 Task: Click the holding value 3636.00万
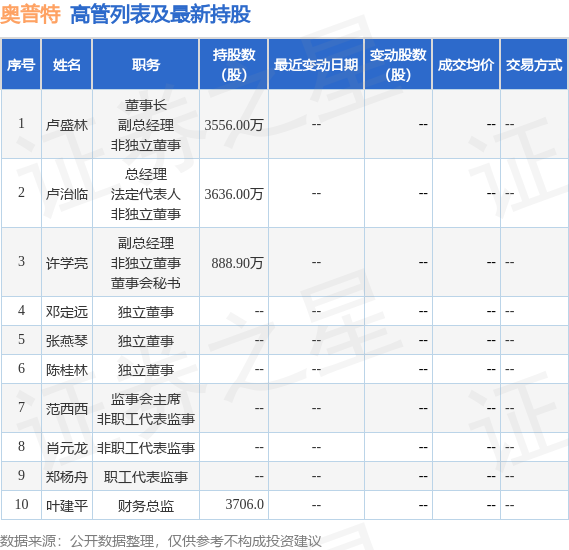(x=234, y=194)
